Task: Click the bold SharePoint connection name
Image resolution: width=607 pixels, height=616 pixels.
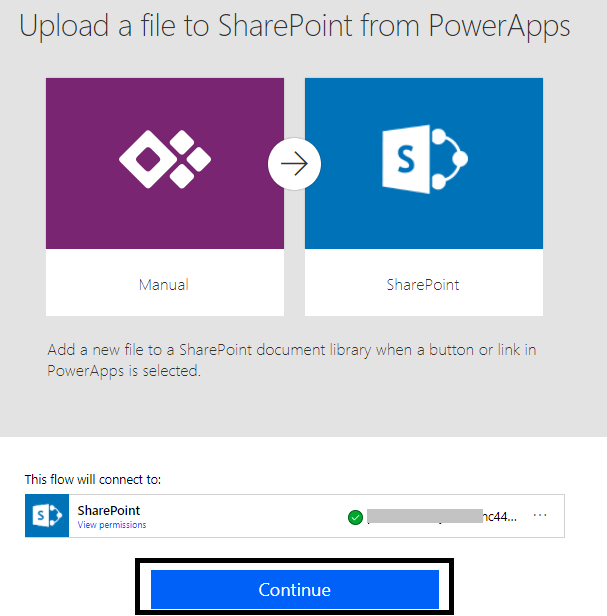Action: click(x=109, y=511)
